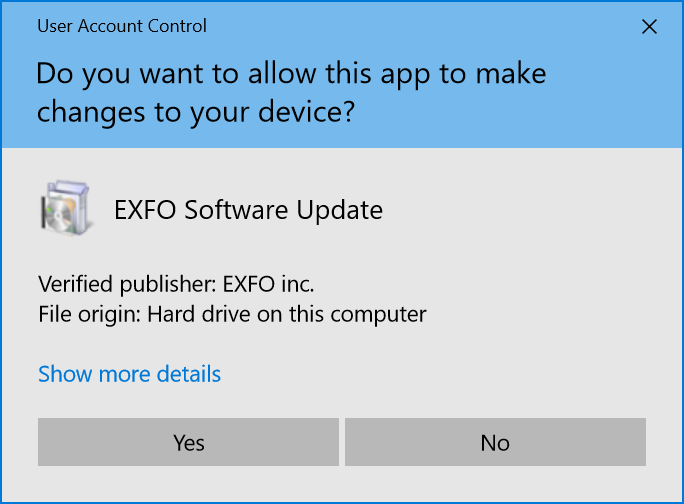Image resolution: width=684 pixels, height=504 pixels.
Task: Click the heading line ending in make
Action: [x=291, y=74]
